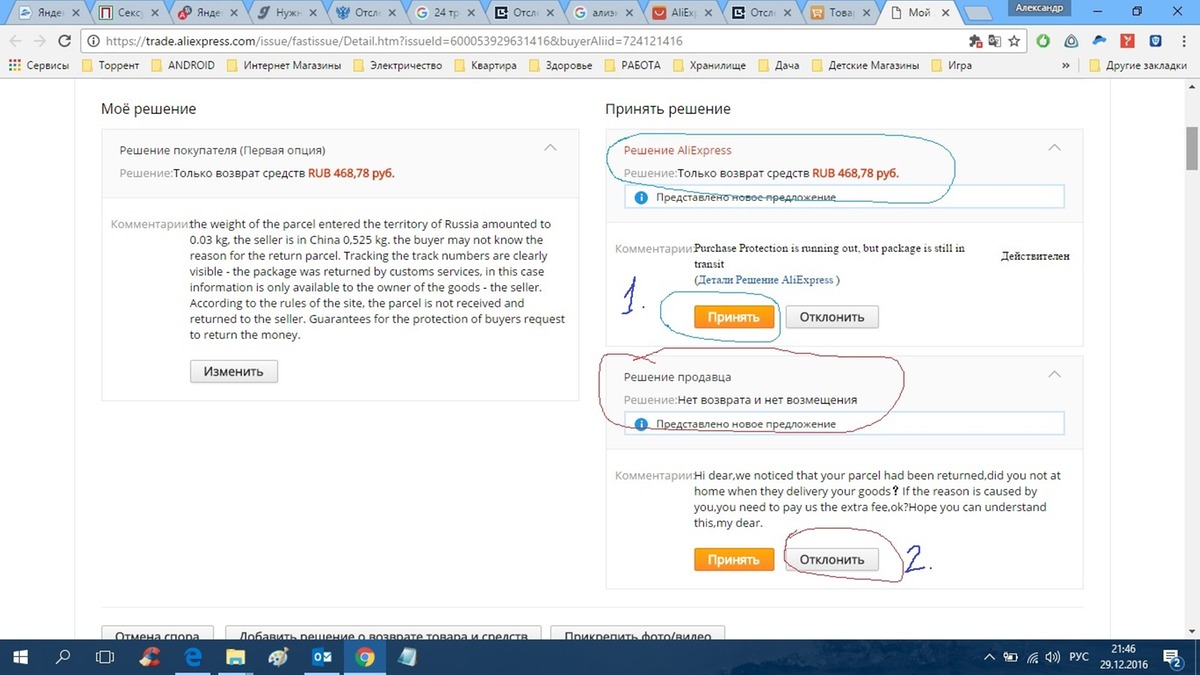1200x675 pixels.
Task: Open the Торрент bookmark folder
Action: coord(111,65)
